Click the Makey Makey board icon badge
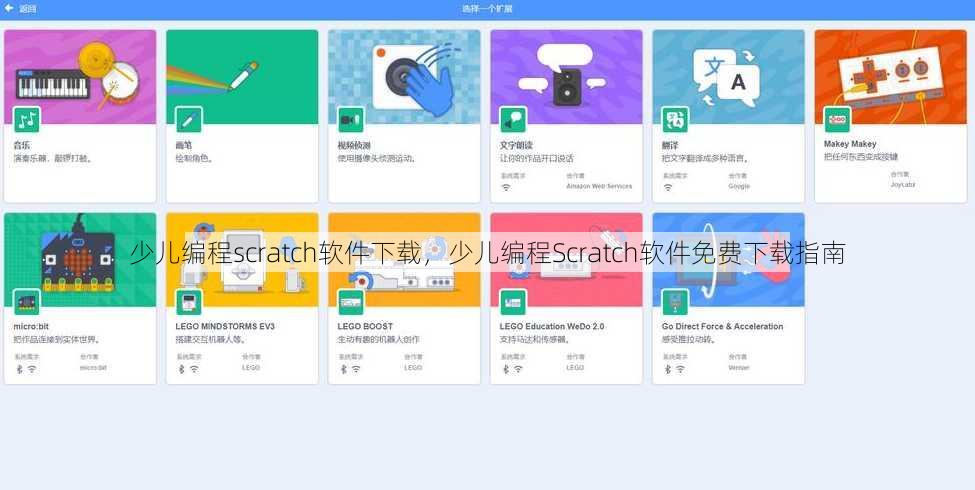This screenshot has height=490, width=975. point(837,119)
